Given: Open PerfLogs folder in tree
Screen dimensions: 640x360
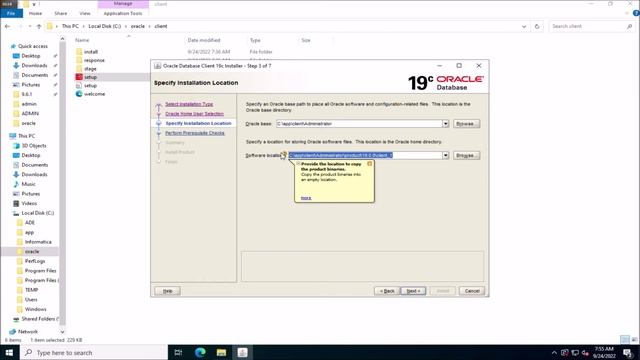Looking at the screenshot, I should tap(35, 261).
